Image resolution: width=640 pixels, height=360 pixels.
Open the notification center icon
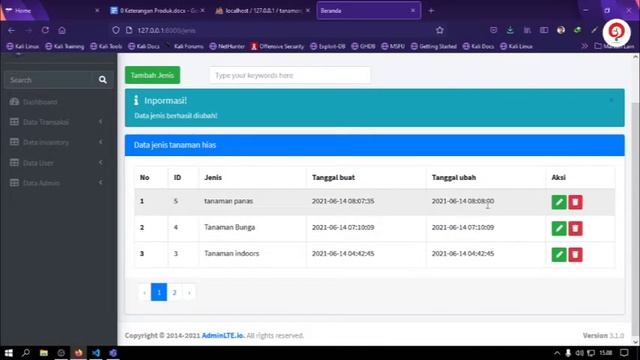point(624,353)
